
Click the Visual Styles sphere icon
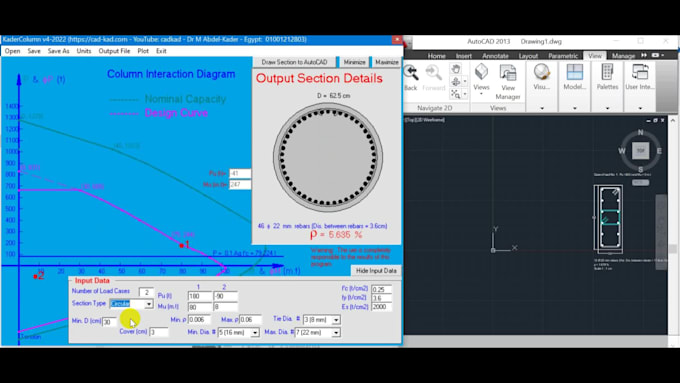[542, 72]
